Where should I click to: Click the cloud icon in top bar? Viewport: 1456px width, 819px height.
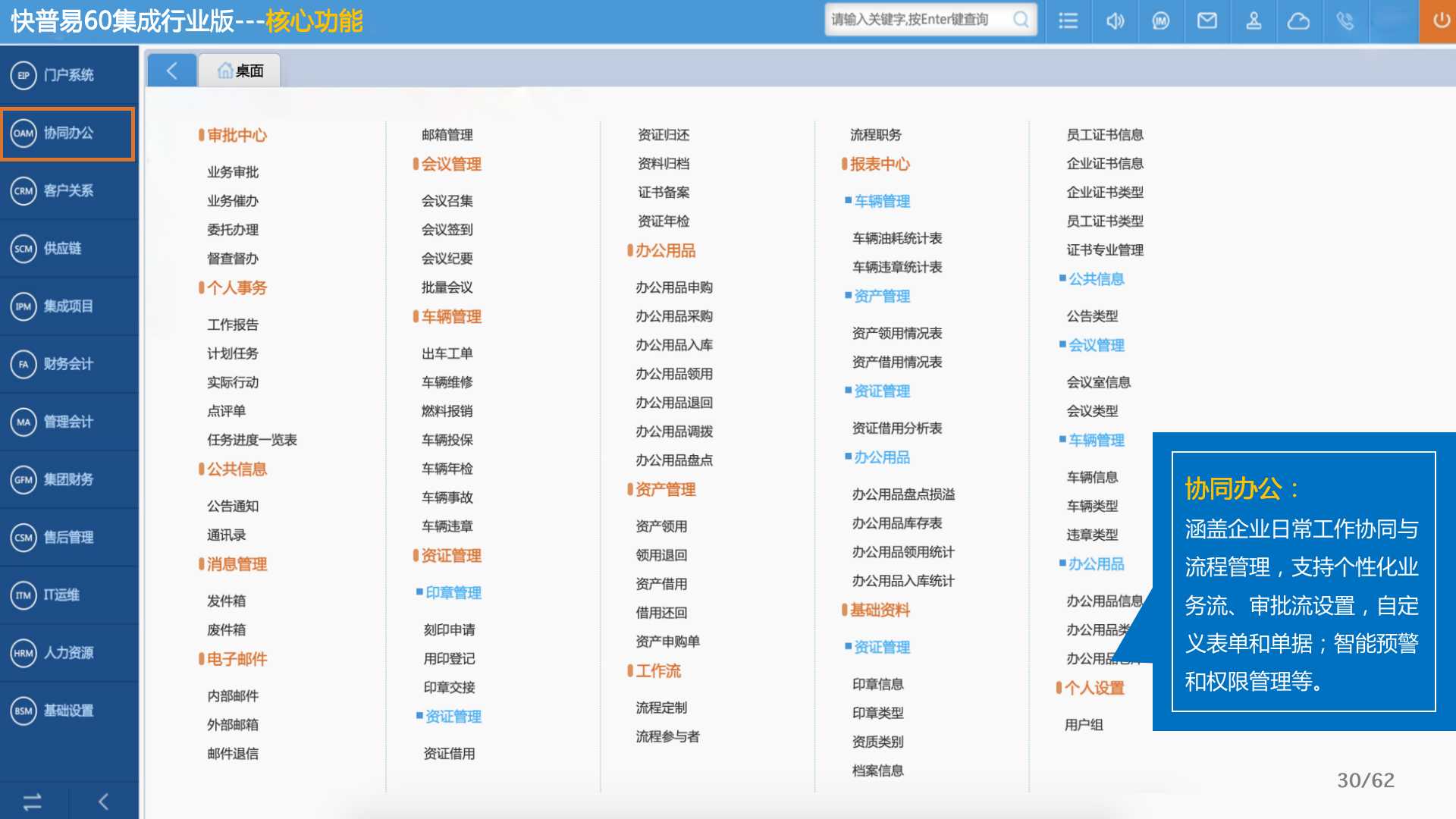(1298, 20)
